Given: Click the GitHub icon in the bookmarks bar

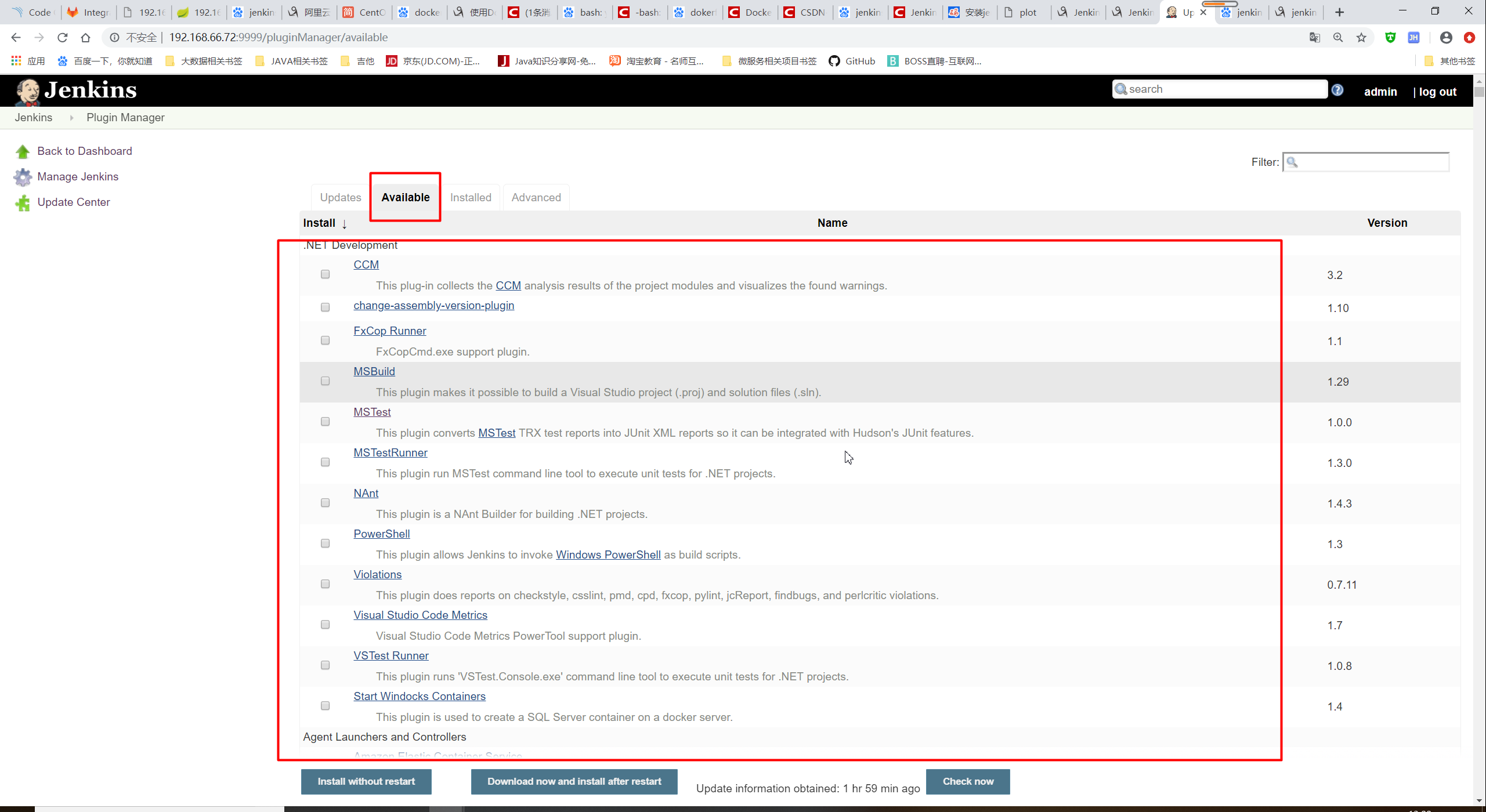Looking at the screenshot, I should tap(834, 61).
